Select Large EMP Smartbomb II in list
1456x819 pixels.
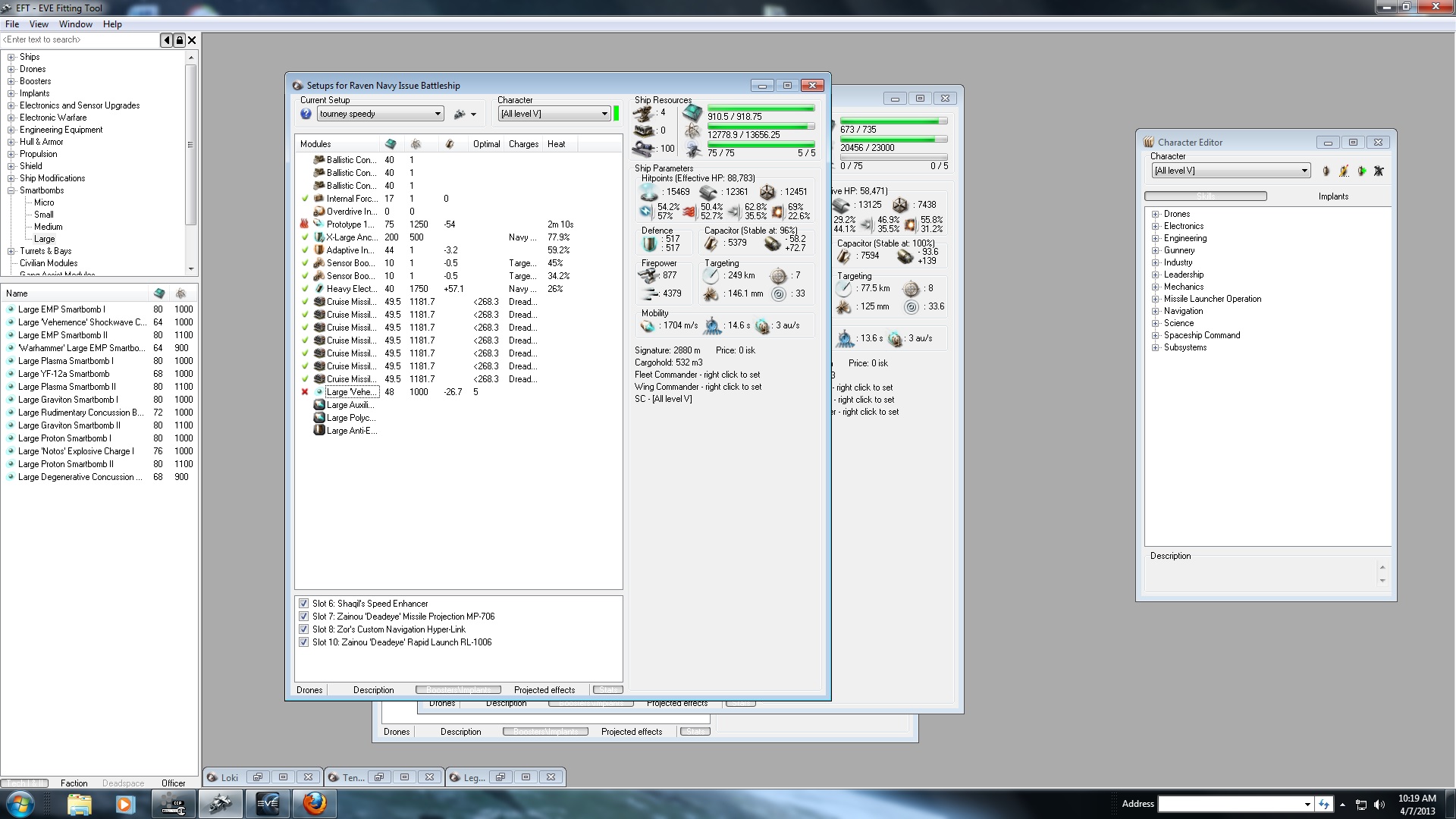pos(63,335)
